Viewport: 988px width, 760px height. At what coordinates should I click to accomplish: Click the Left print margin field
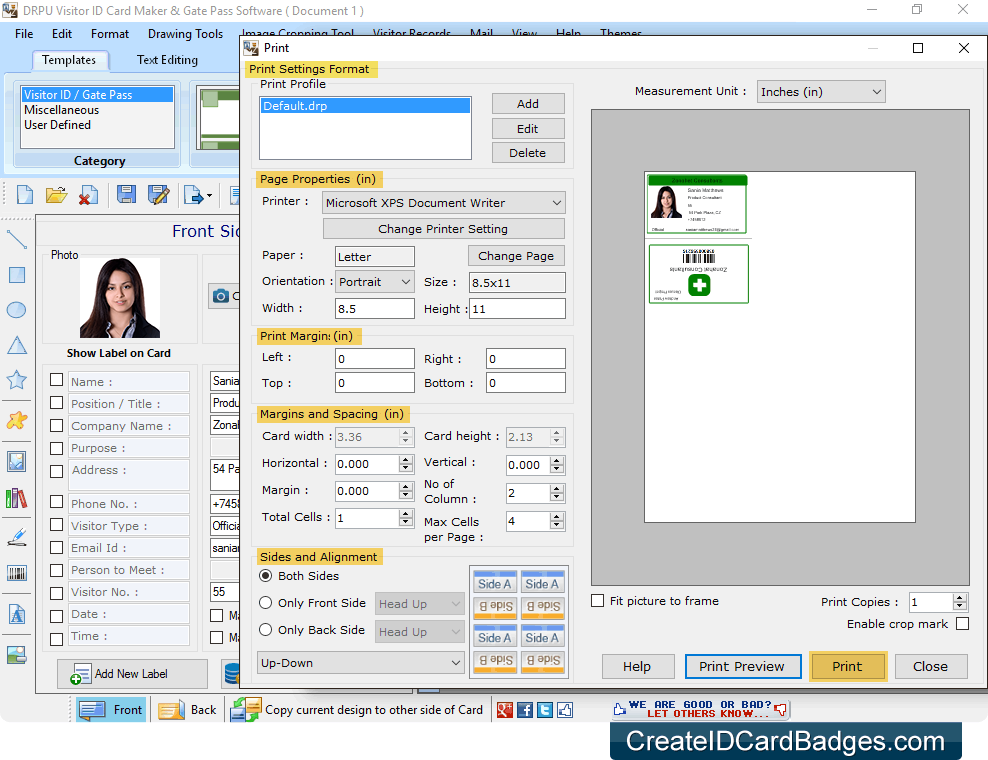[x=375, y=359]
